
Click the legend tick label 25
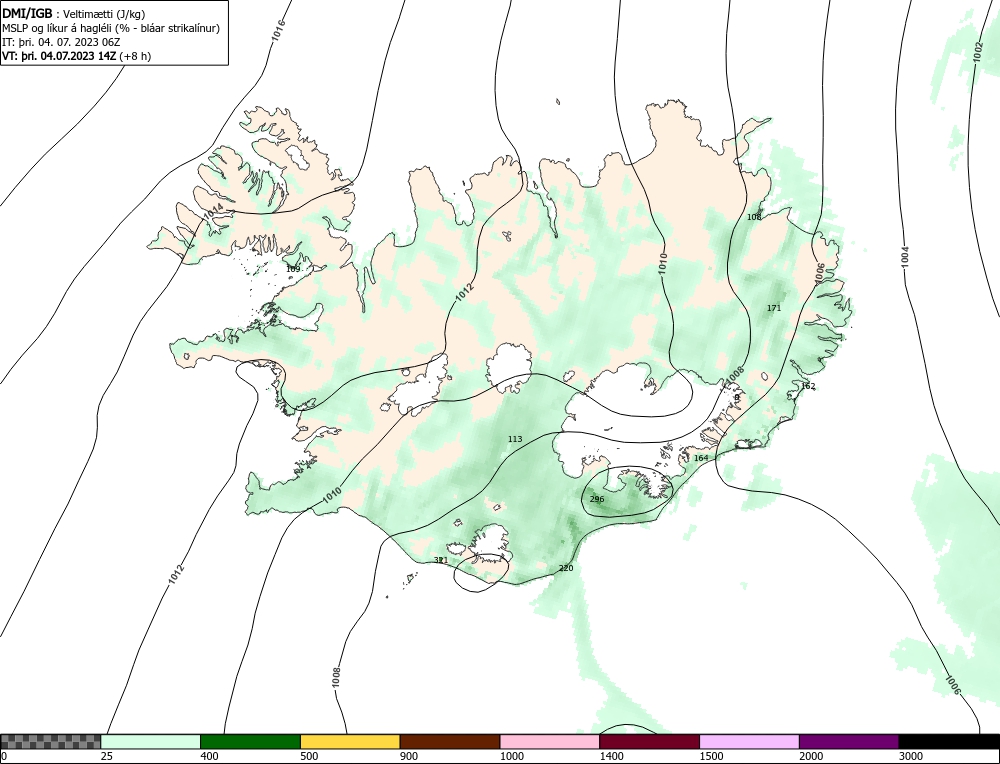(107, 756)
